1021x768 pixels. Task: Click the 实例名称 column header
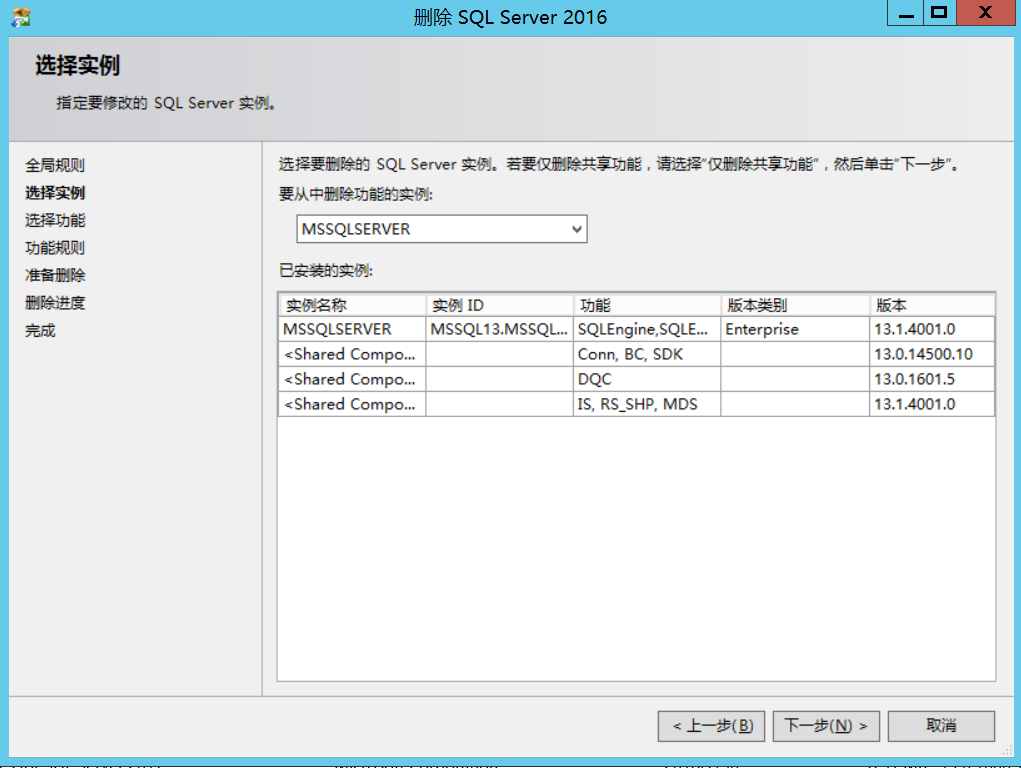tap(352, 305)
